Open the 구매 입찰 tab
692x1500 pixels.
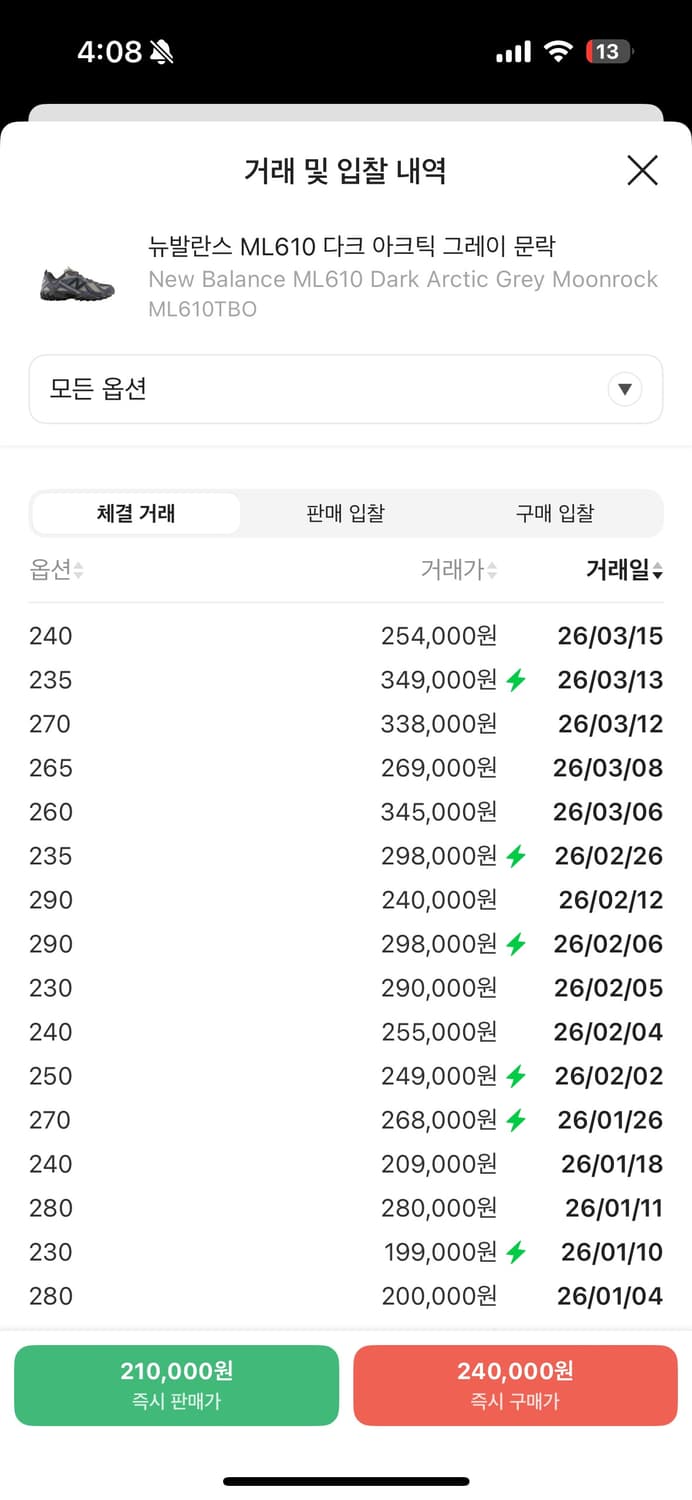[x=555, y=513]
